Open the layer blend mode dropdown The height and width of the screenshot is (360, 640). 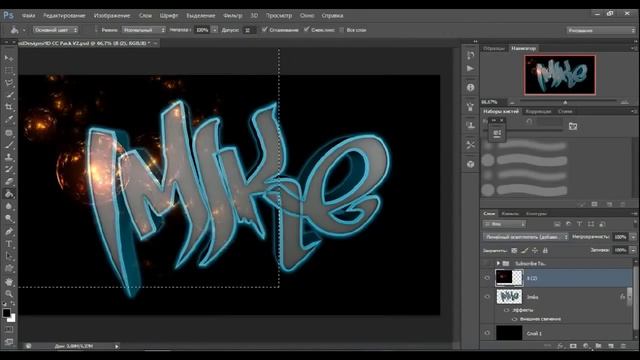[x=526, y=237]
